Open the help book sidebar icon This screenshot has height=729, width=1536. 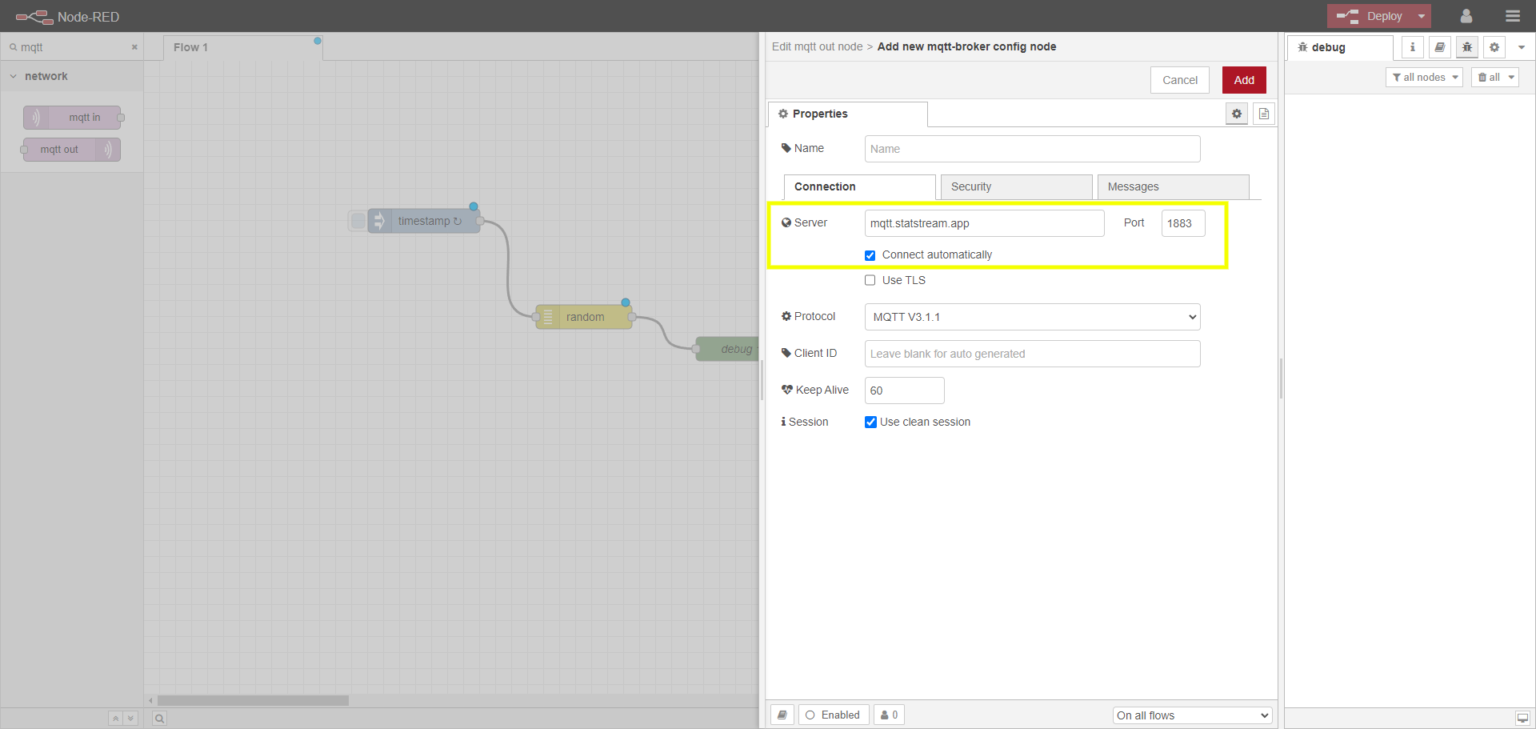click(x=1439, y=47)
